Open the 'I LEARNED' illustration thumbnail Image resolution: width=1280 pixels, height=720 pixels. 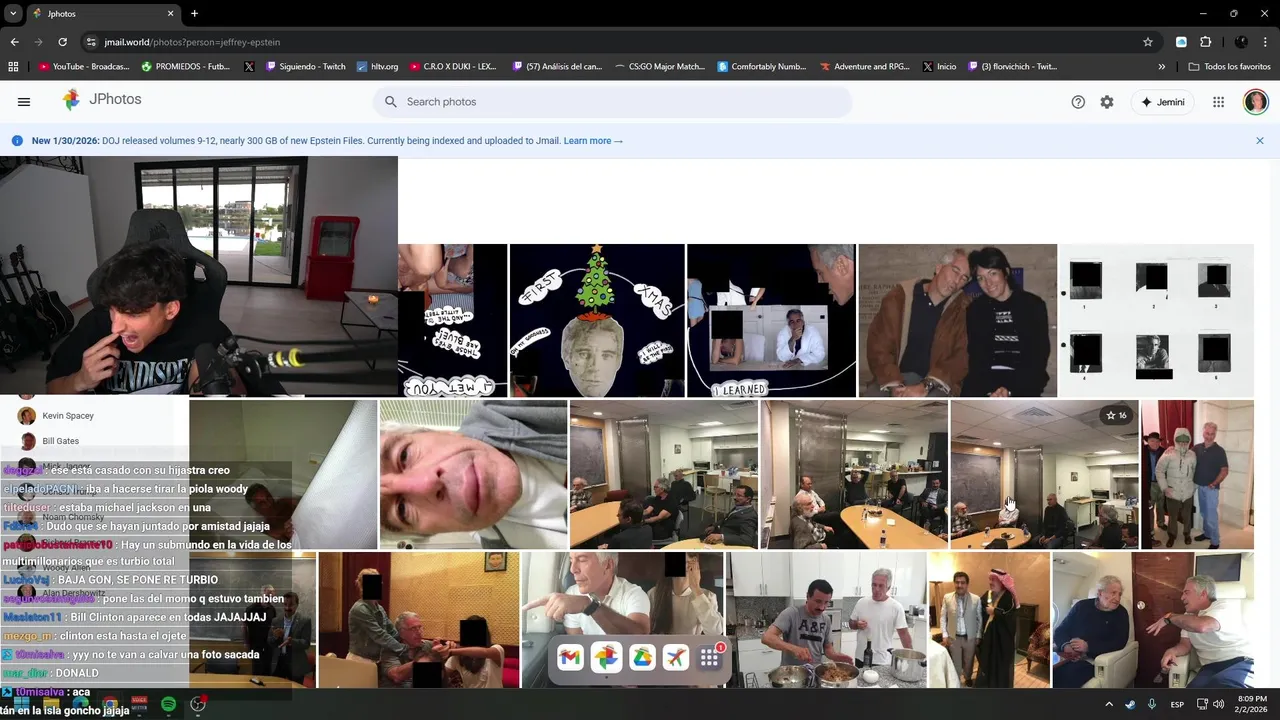(x=771, y=320)
